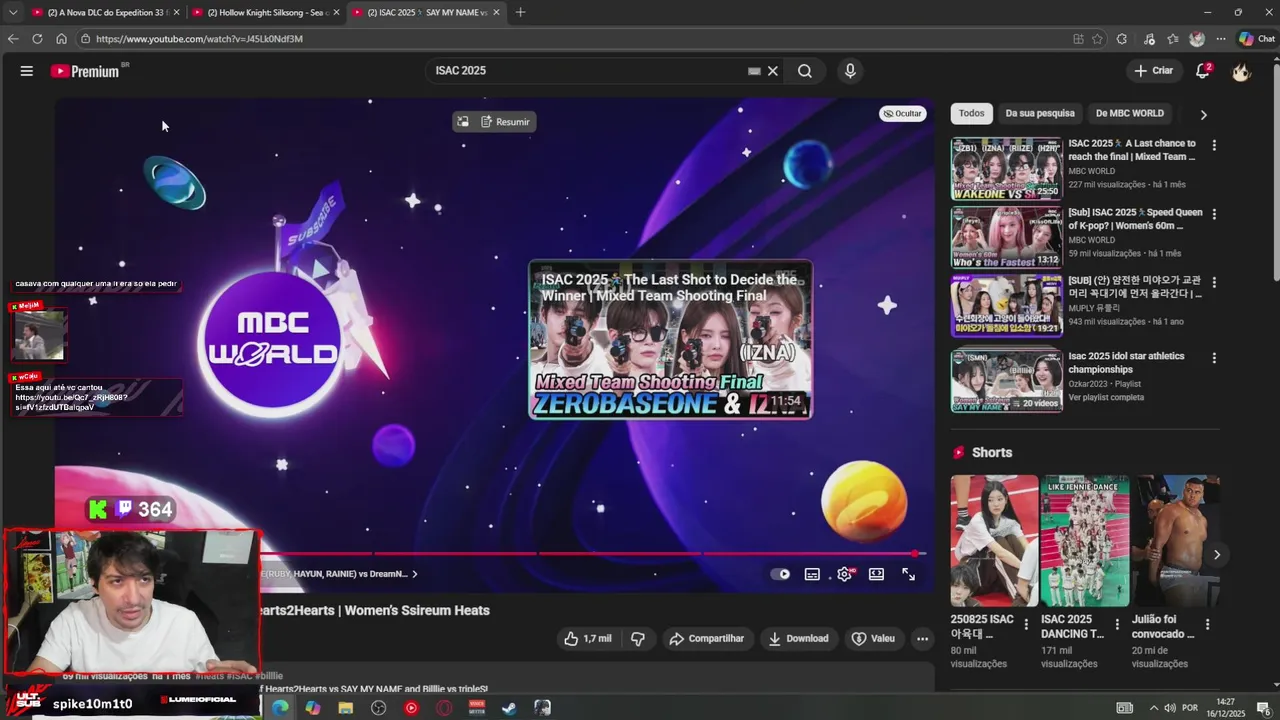Click 'Ver playlist completa' link
The width and height of the screenshot is (1280, 720).
click(x=1106, y=397)
